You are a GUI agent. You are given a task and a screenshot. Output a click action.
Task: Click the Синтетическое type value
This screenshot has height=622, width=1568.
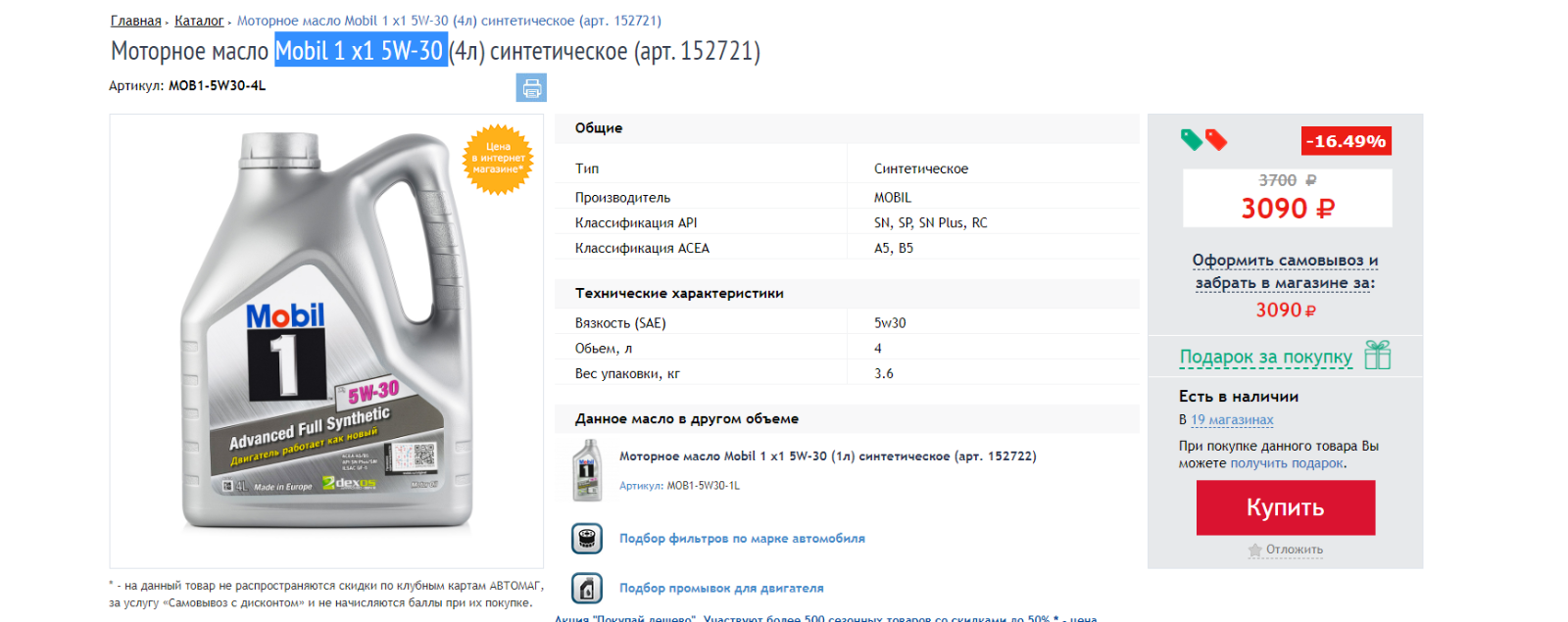(x=921, y=168)
